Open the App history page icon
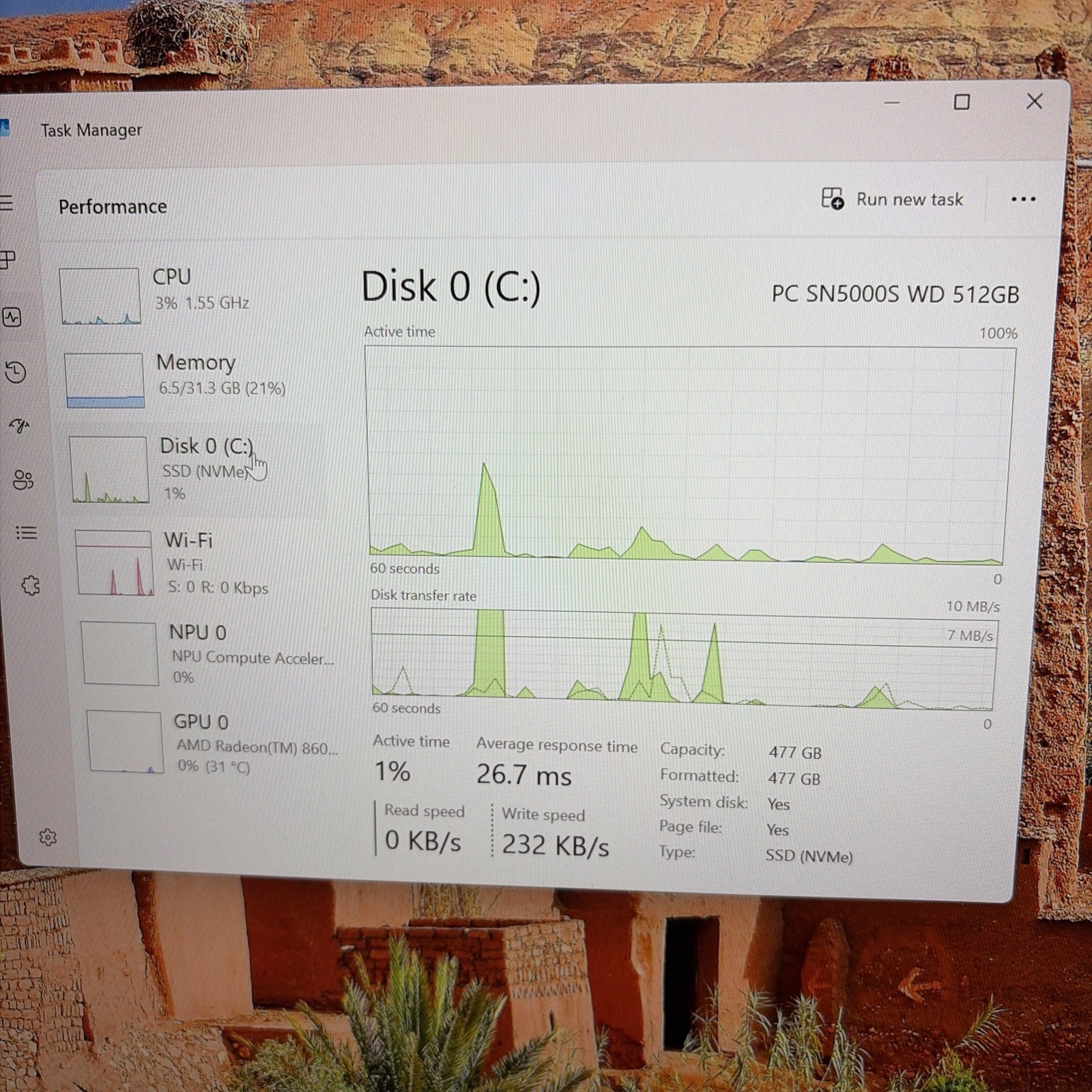1092x1092 pixels. click(x=16, y=372)
